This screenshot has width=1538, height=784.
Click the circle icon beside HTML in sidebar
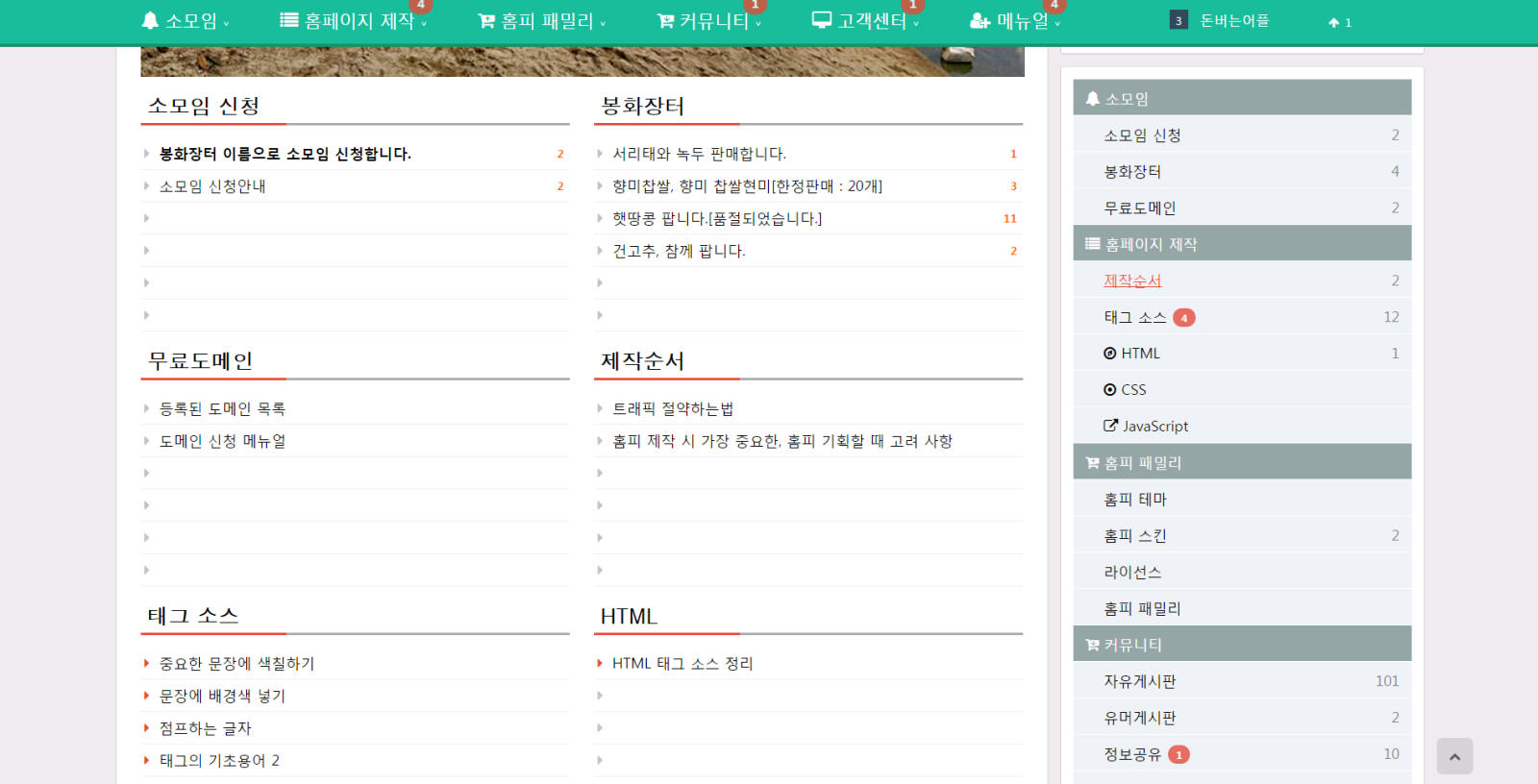(1110, 354)
